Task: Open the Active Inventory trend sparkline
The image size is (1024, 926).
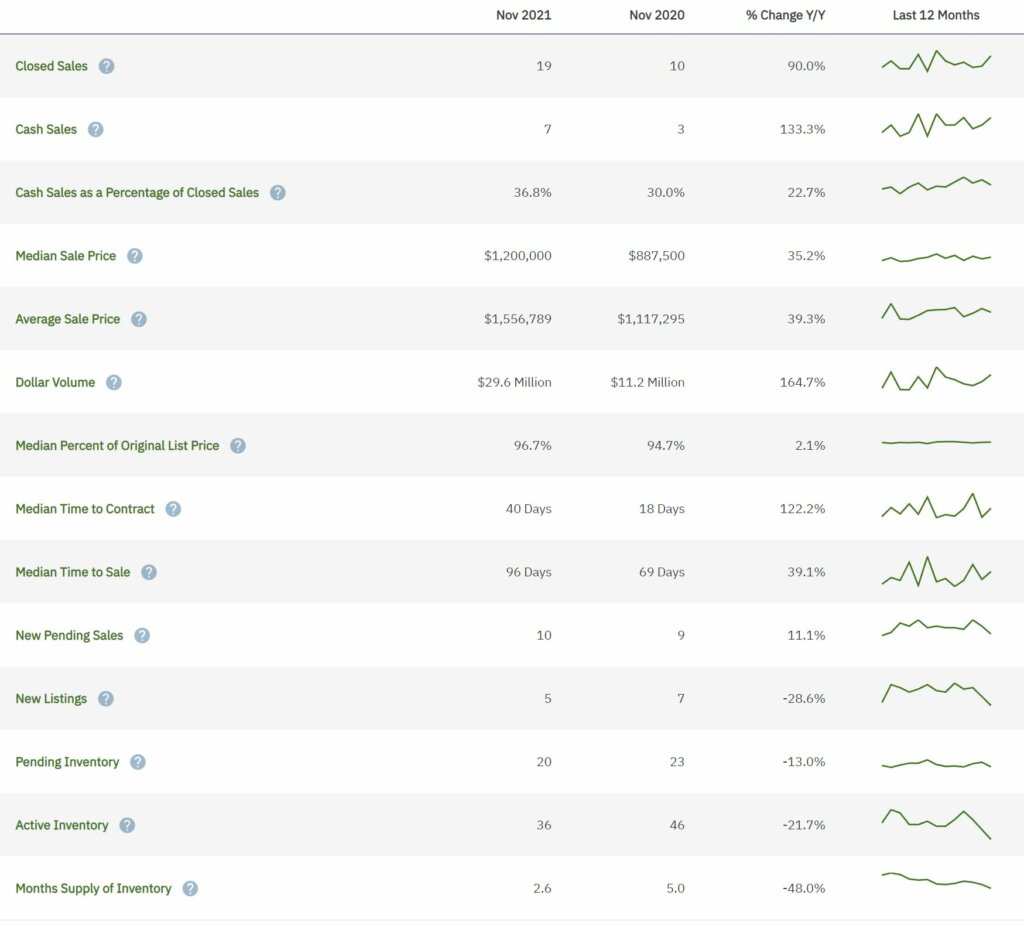Action: pyautogui.click(x=936, y=824)
